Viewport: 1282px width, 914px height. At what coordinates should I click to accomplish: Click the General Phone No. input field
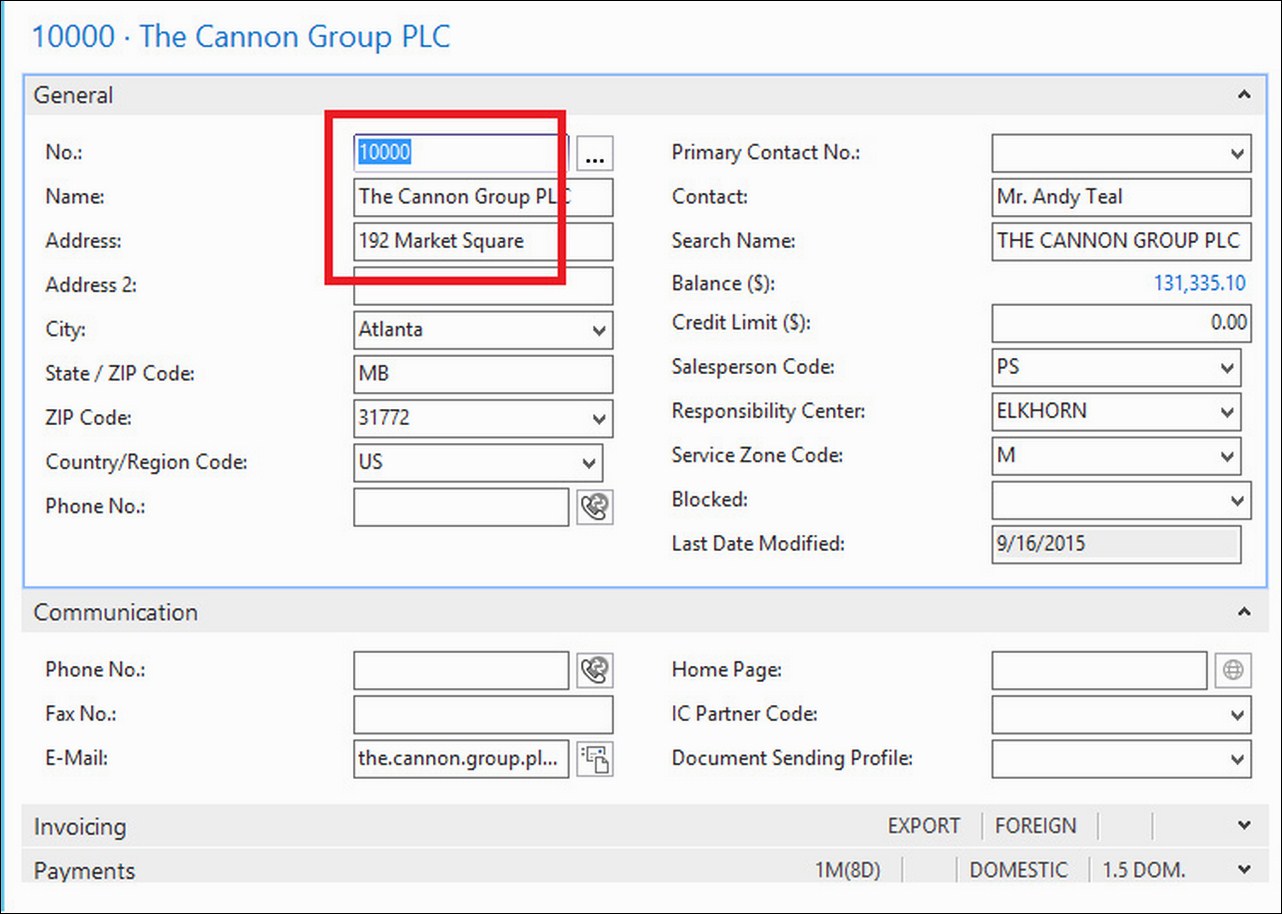461,507
